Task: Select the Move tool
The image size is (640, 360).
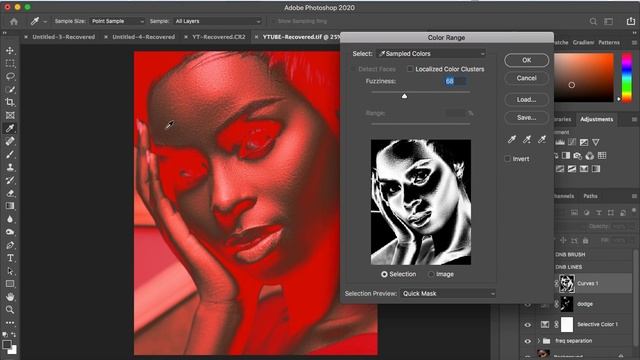Action: pyautogui.click(x=10, y=51)
